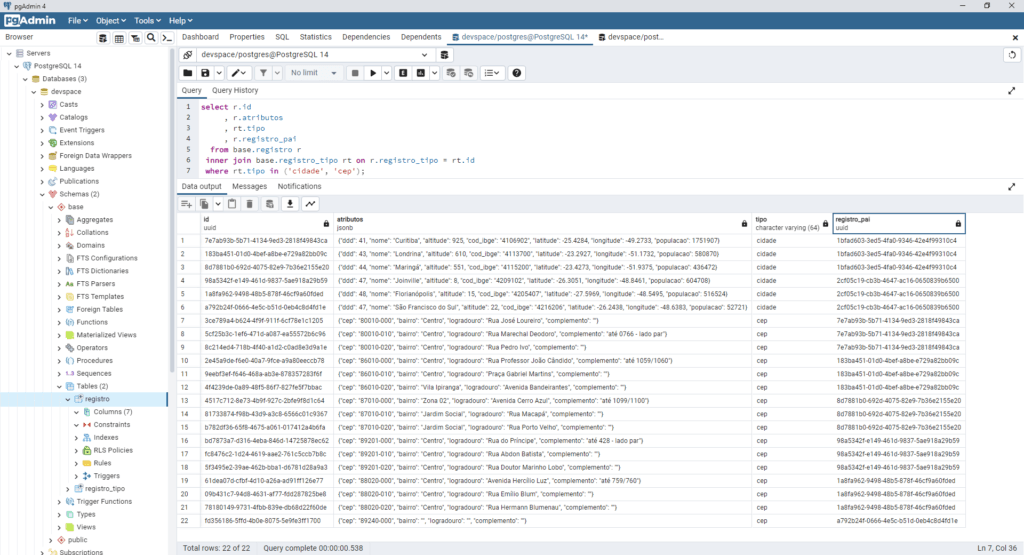Click the atributos column header
This screenshot has width=1024, height=555.
[x=541, y=223]
